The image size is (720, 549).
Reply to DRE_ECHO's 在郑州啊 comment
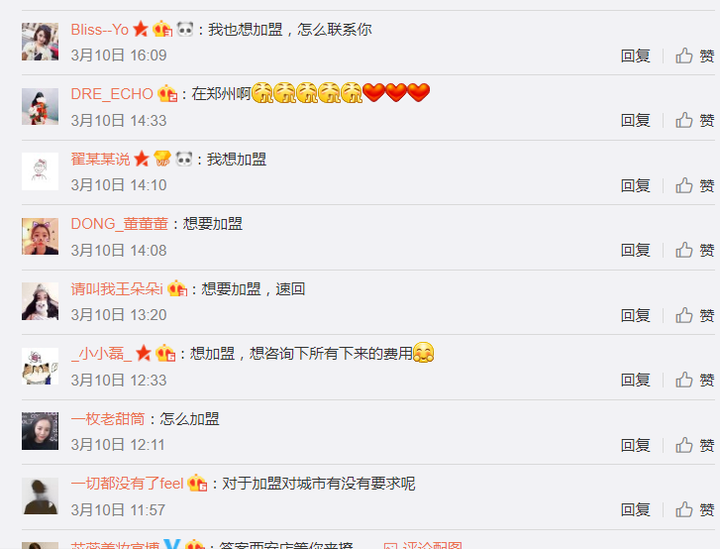(x=636, y=120)
